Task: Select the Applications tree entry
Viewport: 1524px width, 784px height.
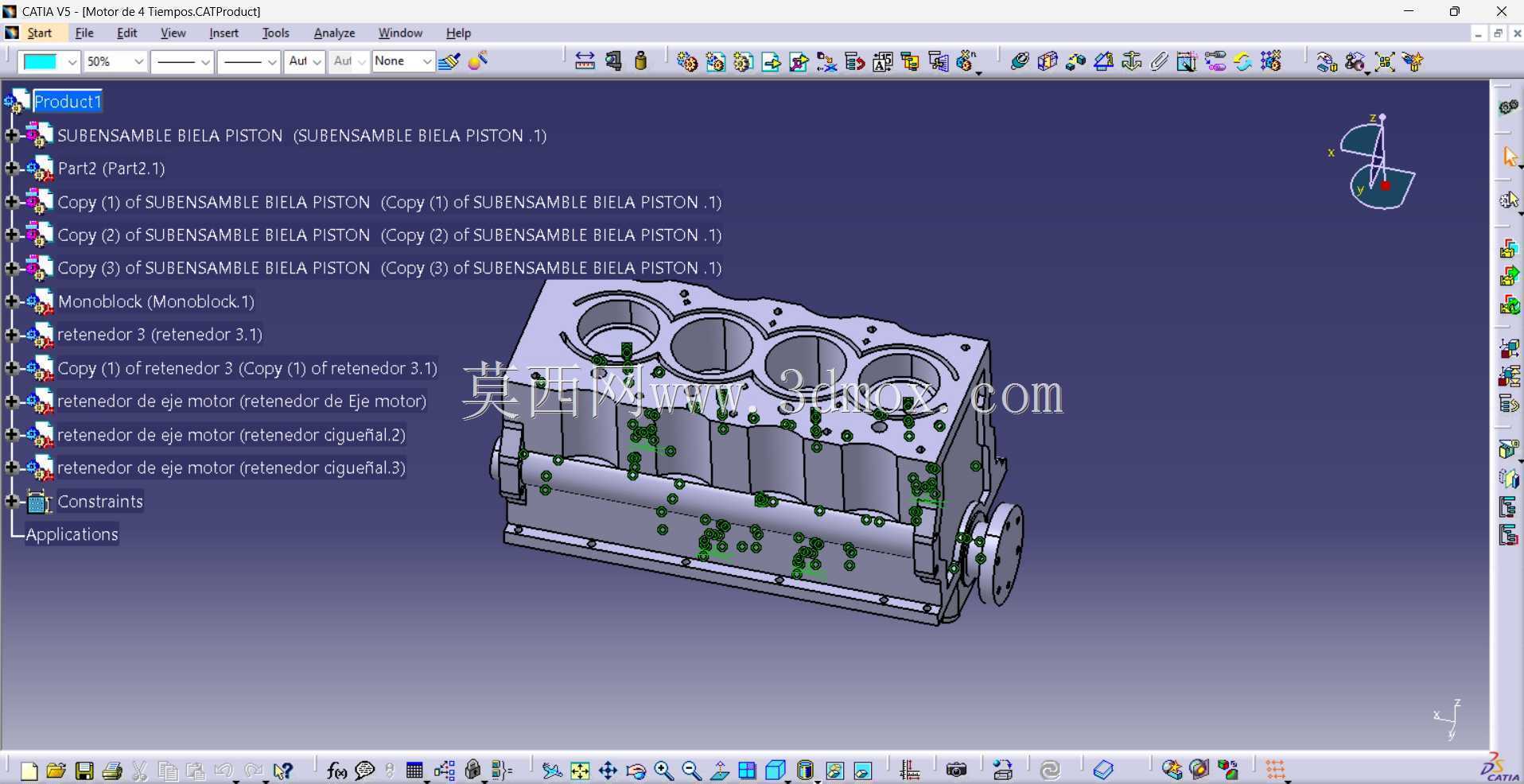Action: coord(72,534)
